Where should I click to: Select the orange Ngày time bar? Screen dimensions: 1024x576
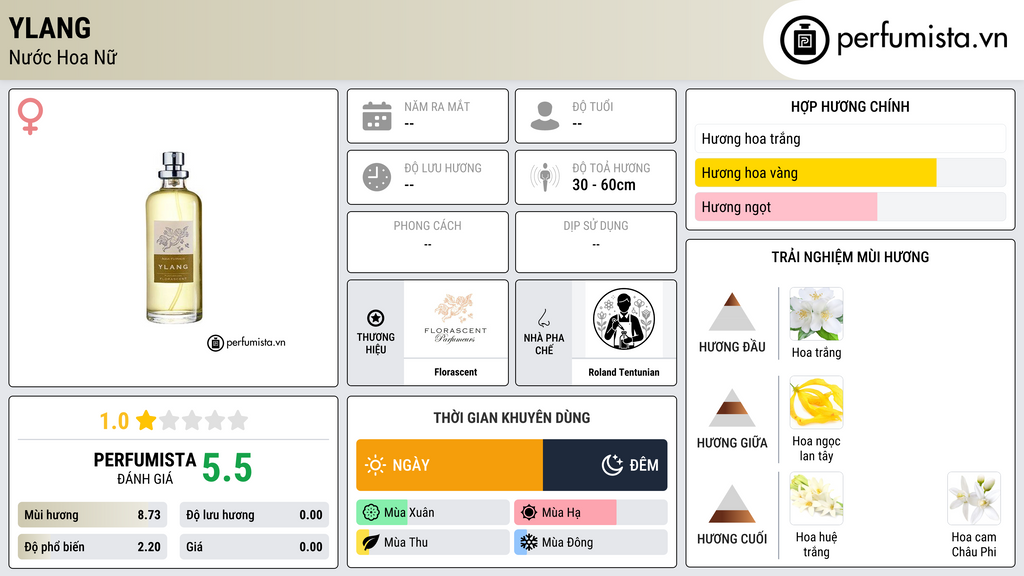(449, 465)
